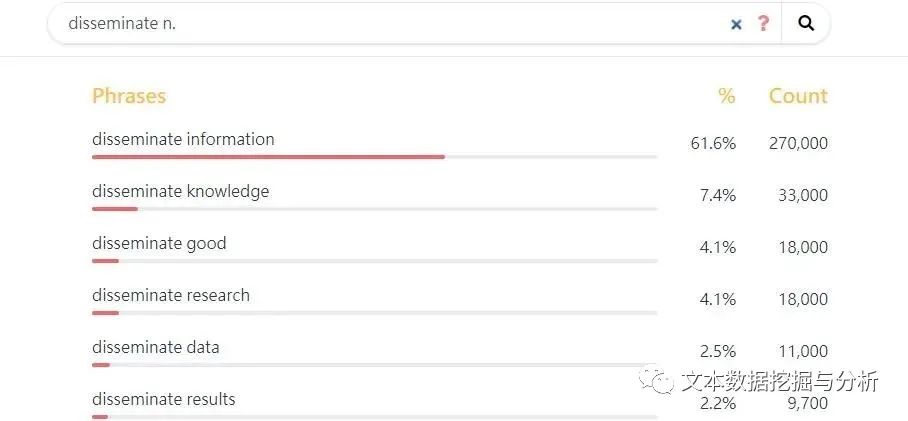Screen dimensions: 908x421
Task: Click the frequency bar under 'disseminate knowledge'
Action: click(115, 209)
